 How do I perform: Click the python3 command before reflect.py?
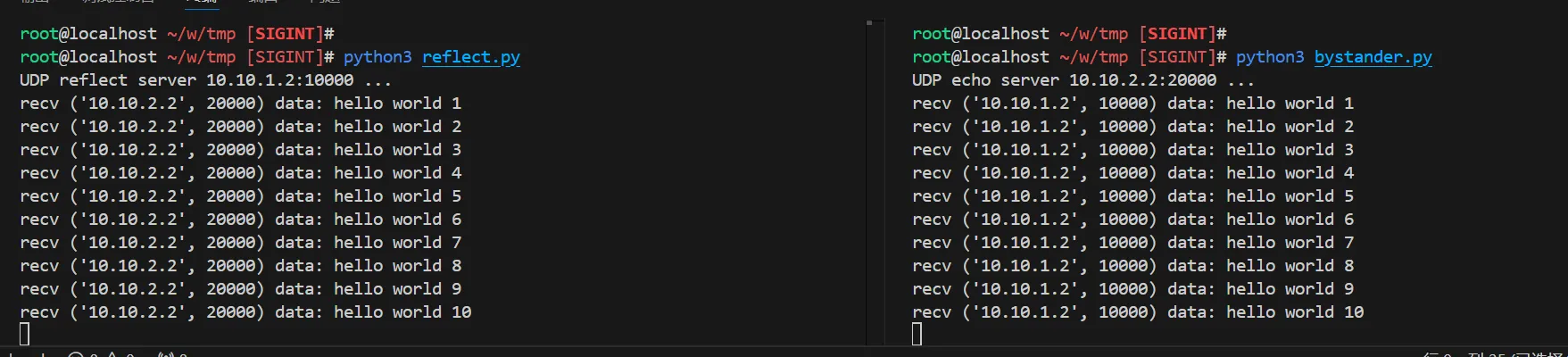click(377, 57)
